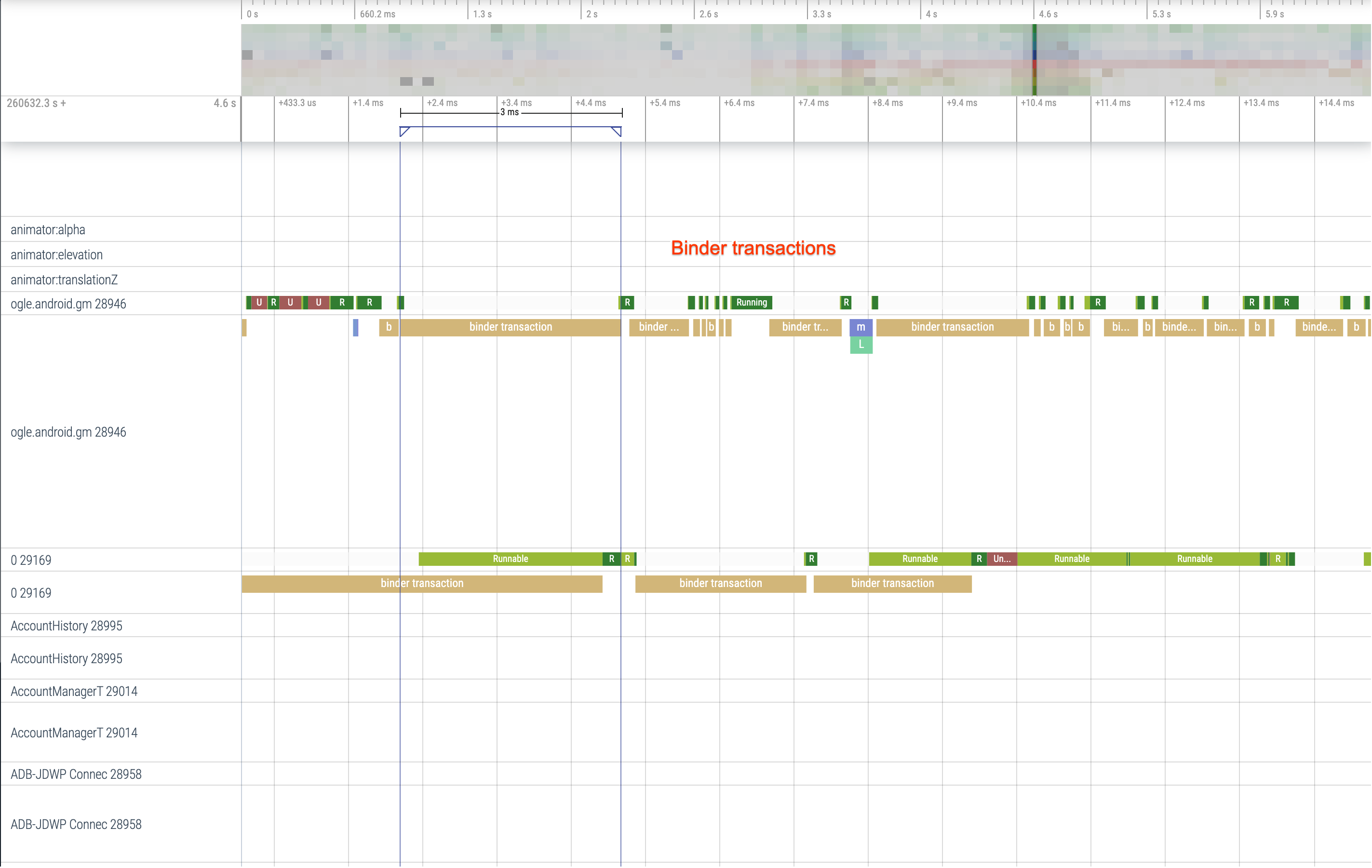Select the truncated binder tr... slice
Viewport: 1372px width, 868px height.
tap(805, 327)
